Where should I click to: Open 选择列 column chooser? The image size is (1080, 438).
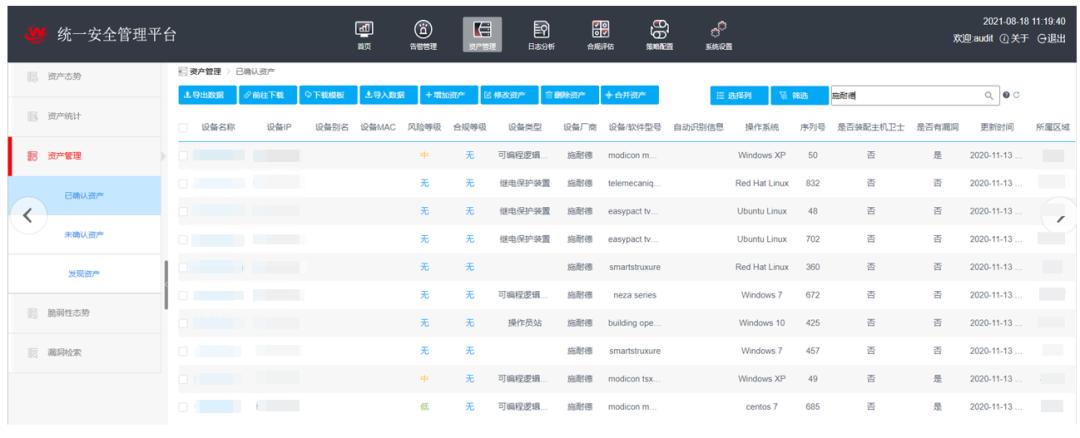[x=739, y=96]
